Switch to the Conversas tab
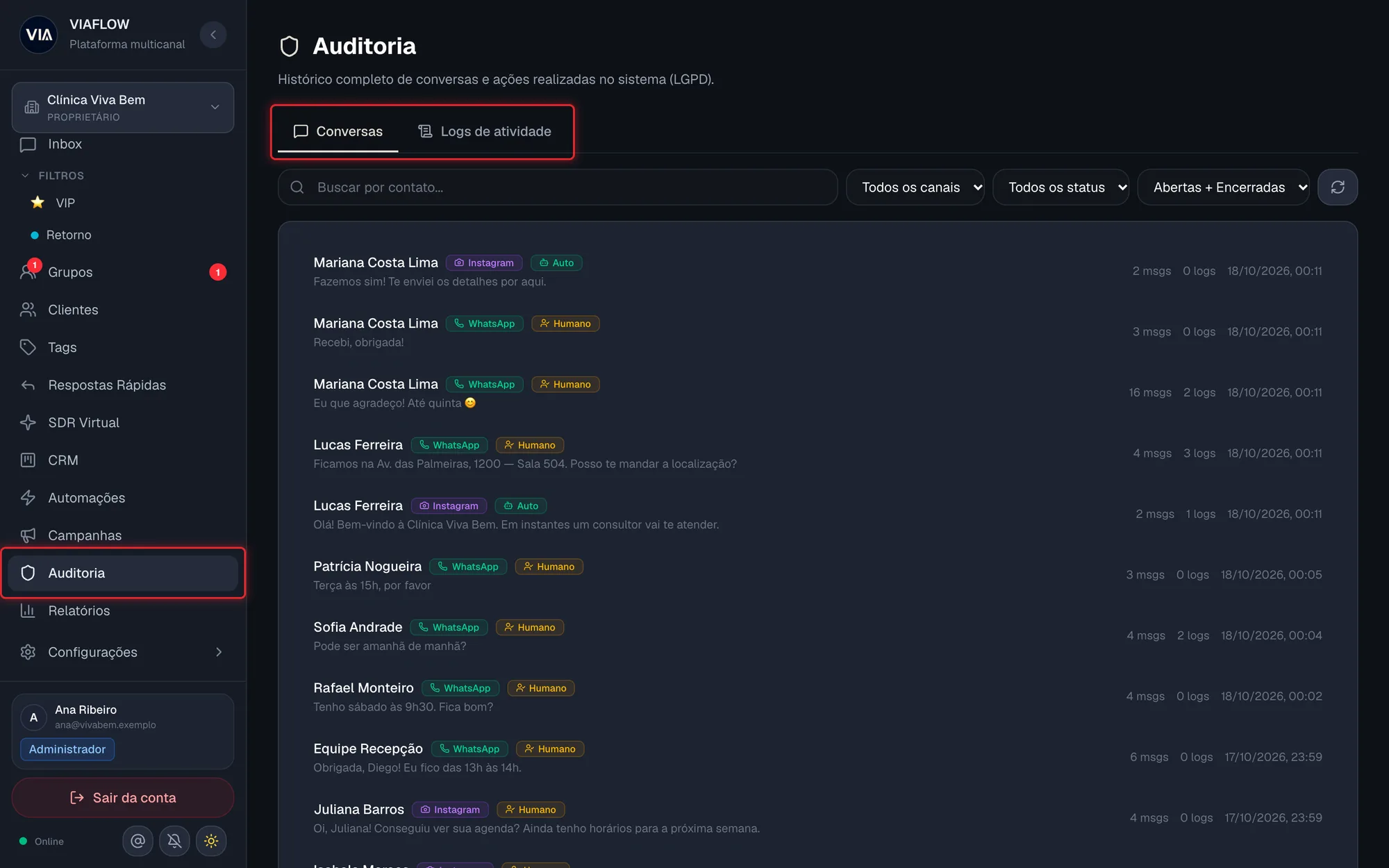This screenshot has width=1389, height=868. click(338, 131)
